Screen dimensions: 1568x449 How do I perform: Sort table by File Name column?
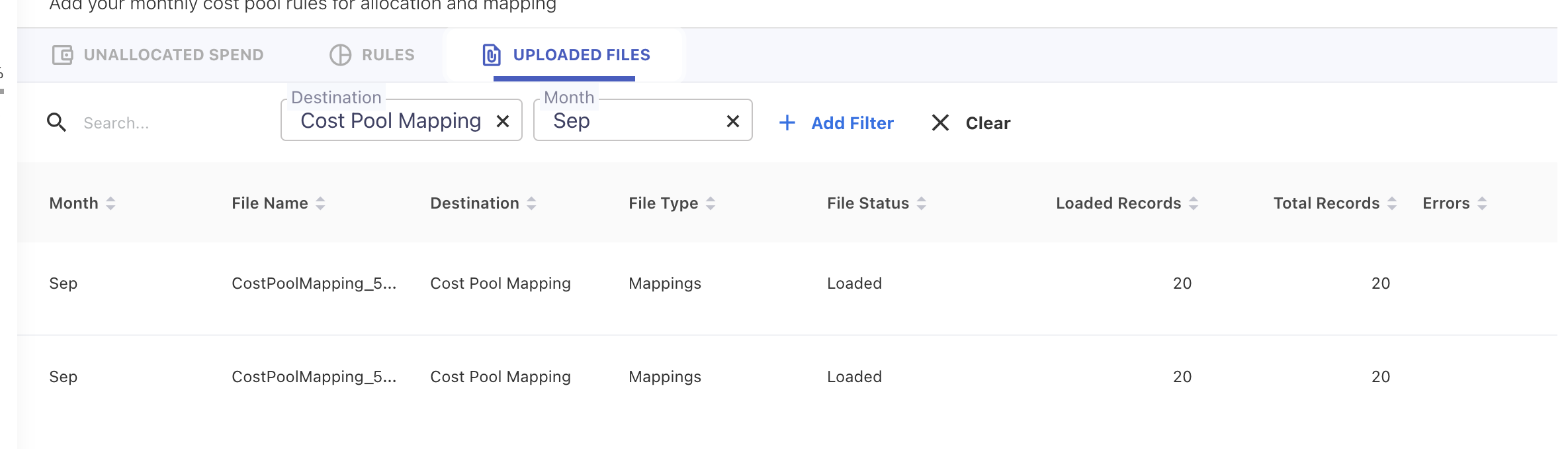[320, 203]
